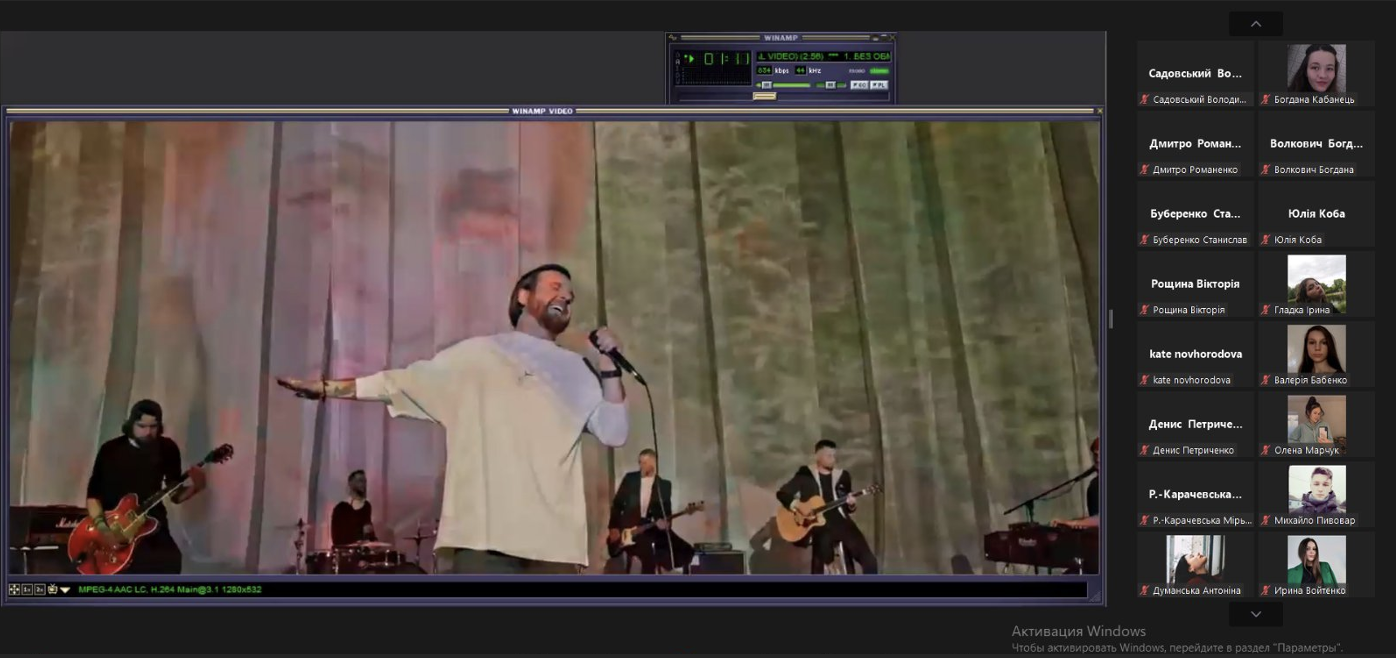This screenshot has width=1396, height=658.
Task: Click the scrolling song title display
Action: click(823, 57)
